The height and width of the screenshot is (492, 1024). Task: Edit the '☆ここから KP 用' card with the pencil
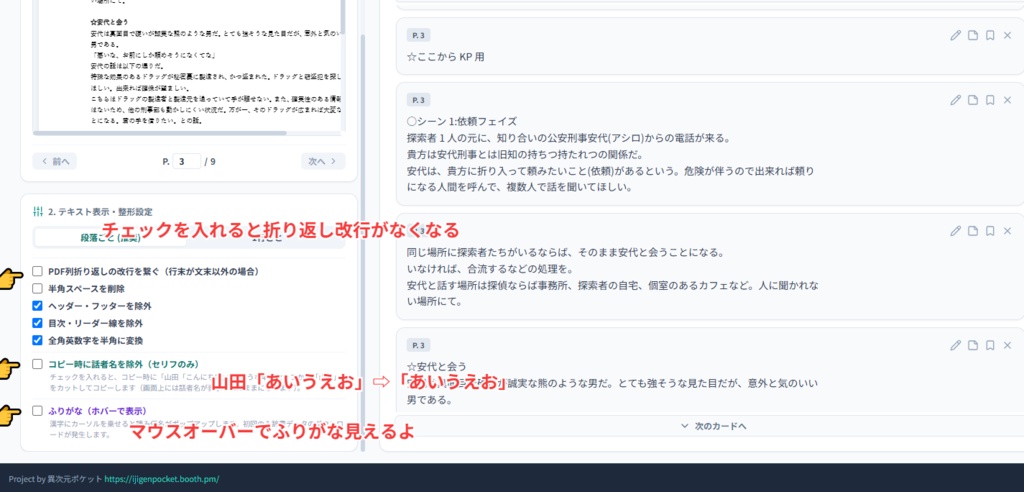click(955, 35)
